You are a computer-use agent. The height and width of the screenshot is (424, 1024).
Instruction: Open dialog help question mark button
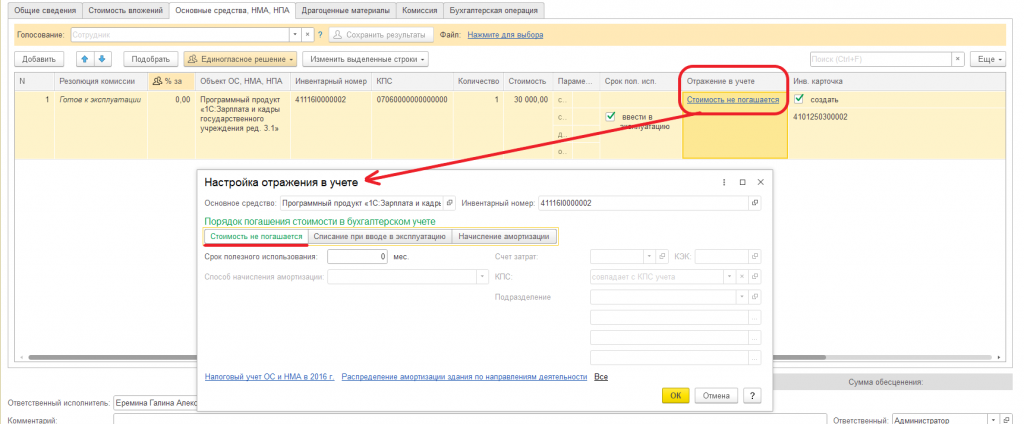coord(753,396)
